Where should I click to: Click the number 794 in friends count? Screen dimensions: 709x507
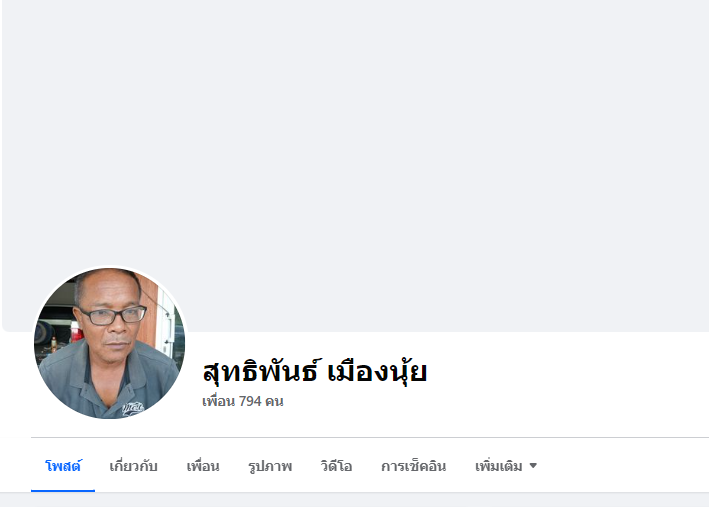250,401
